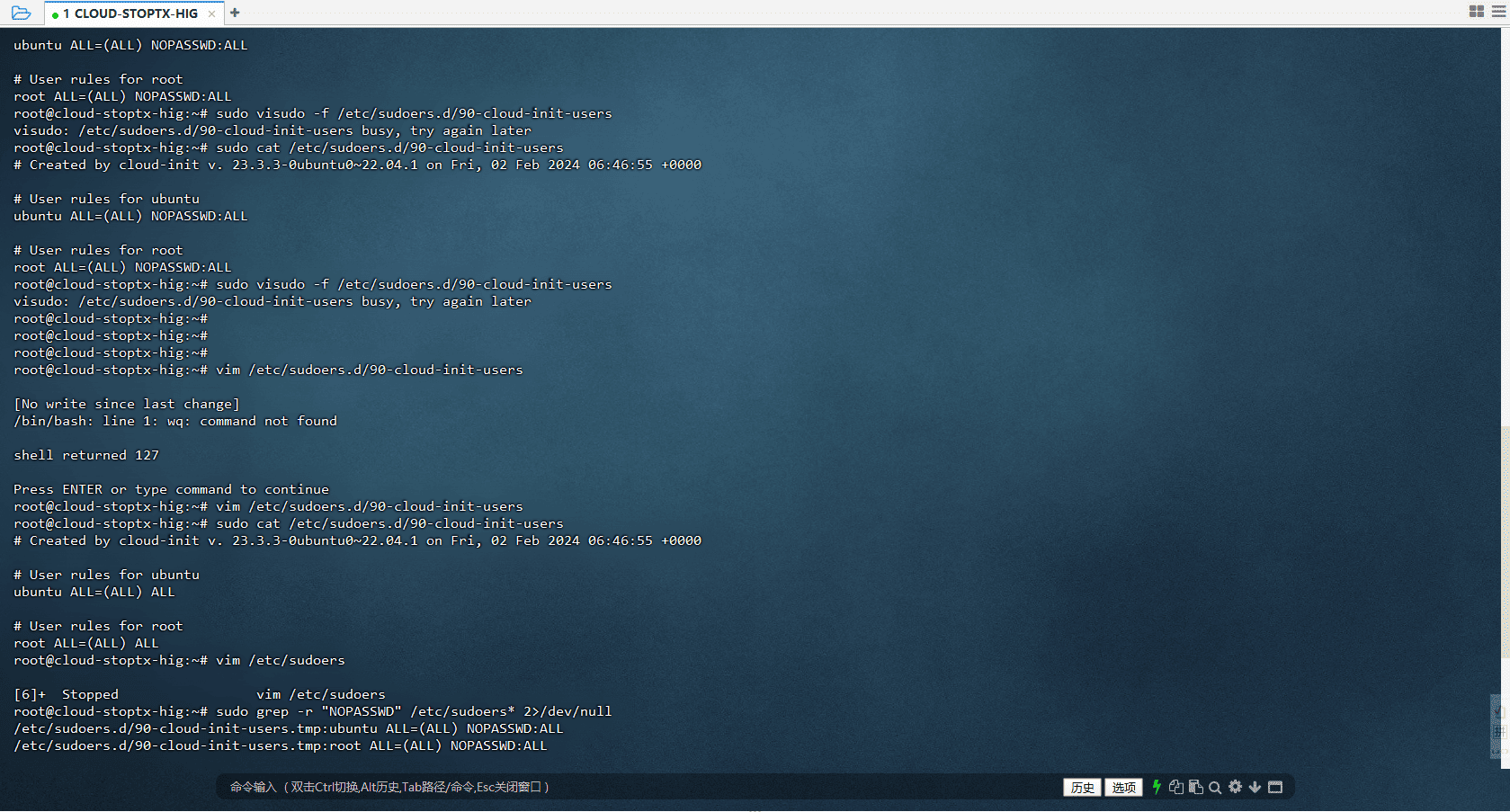Click the paste icon in the bottom toolbar
Screen dimensions: 1510x812
coord(1196,787)
